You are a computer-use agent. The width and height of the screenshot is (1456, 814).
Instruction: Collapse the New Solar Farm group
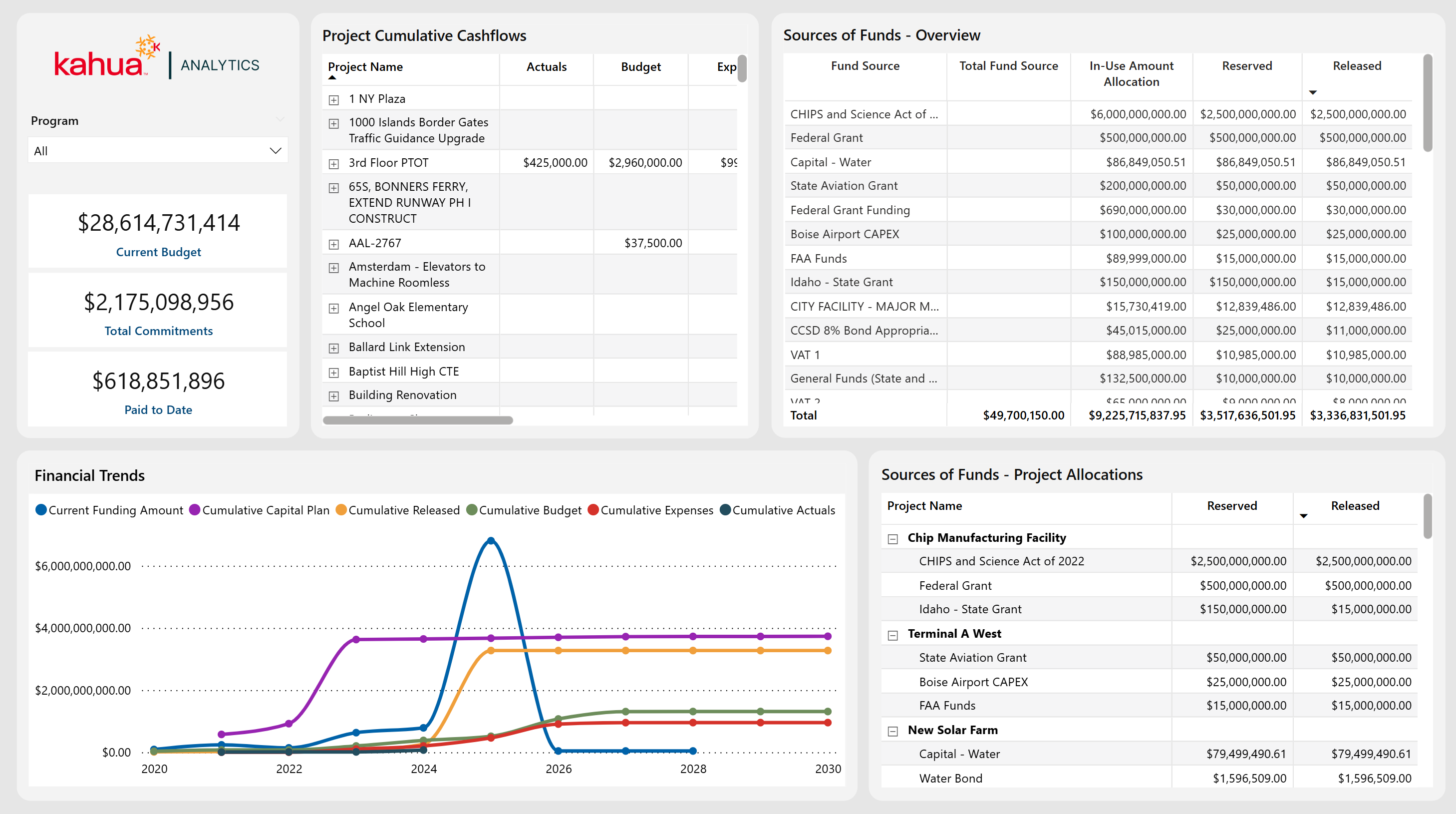[x=892, y=732]
